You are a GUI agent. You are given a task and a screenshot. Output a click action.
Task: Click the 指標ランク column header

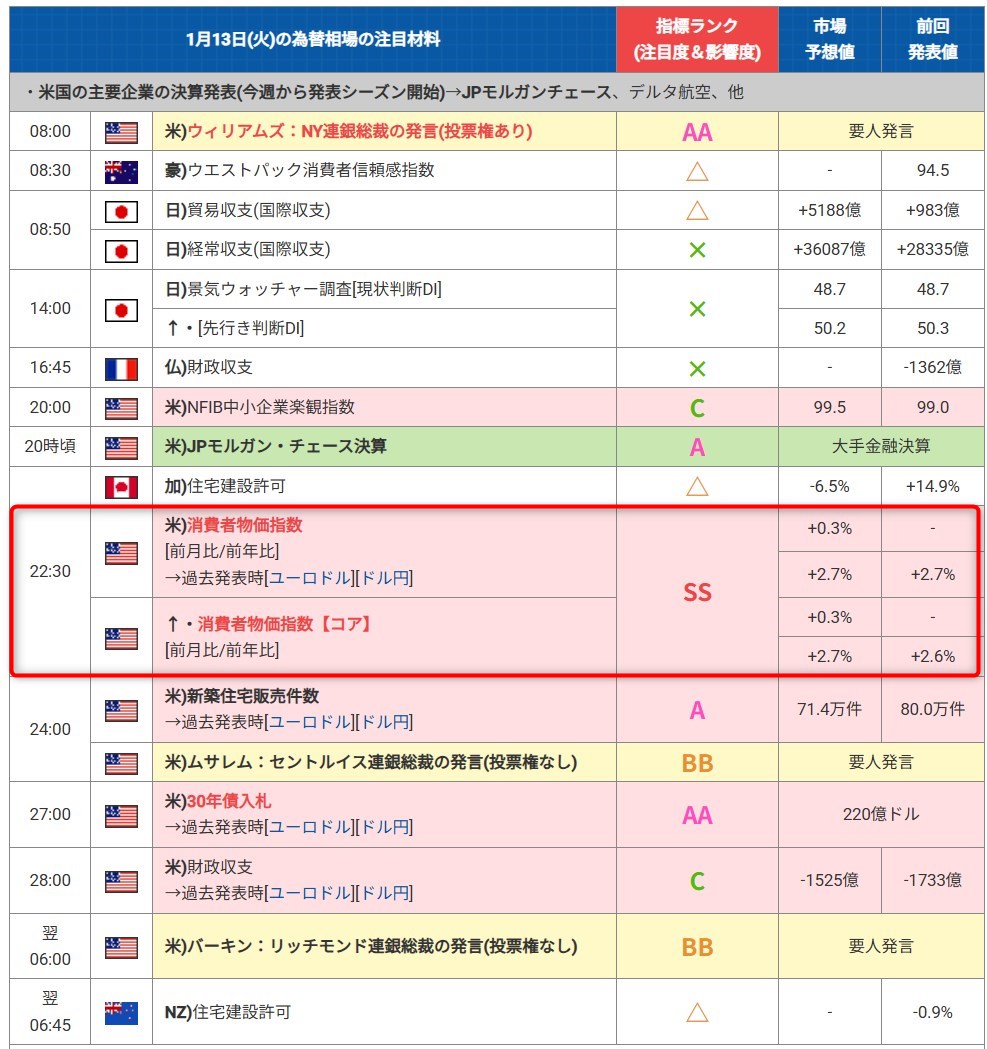click(697, 40)
